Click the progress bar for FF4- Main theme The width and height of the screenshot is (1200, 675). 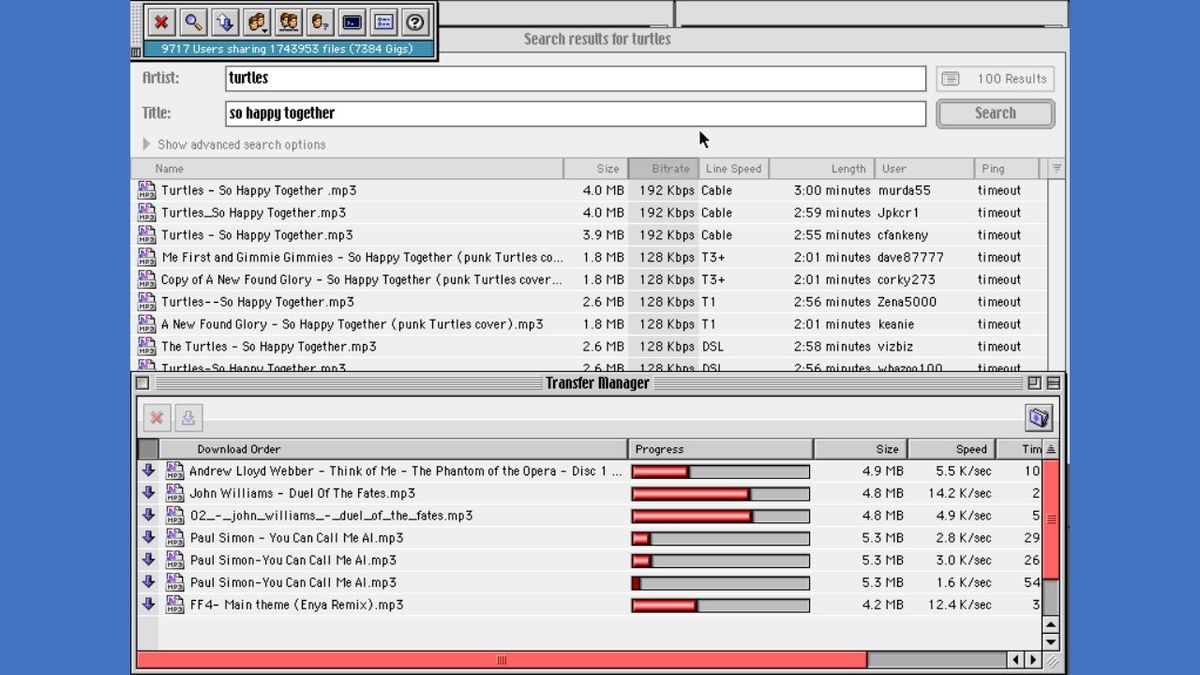coord(720,605)
